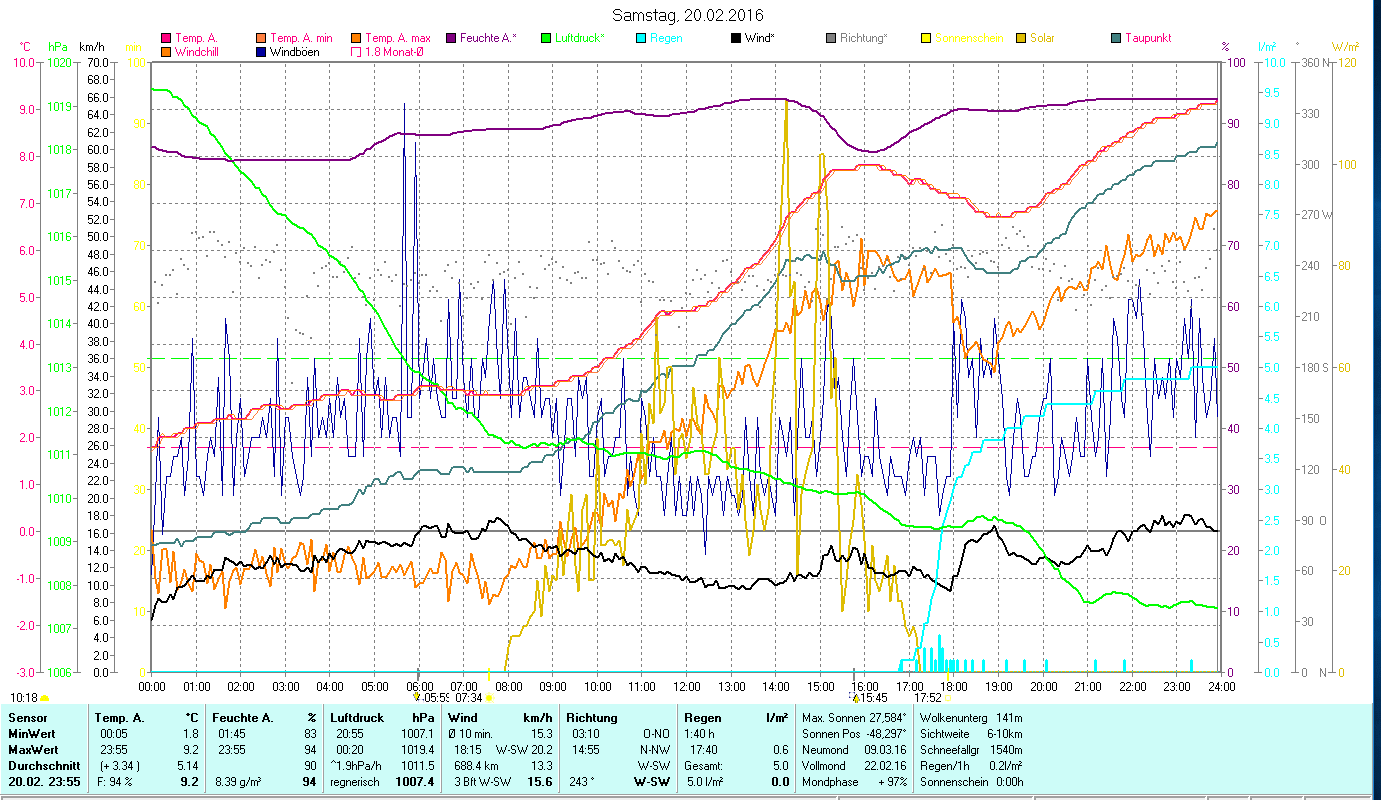The image size is (1381, 800).
Task: Click the Sonnen Pos -48,297° entry
Action: pos(854,735)
